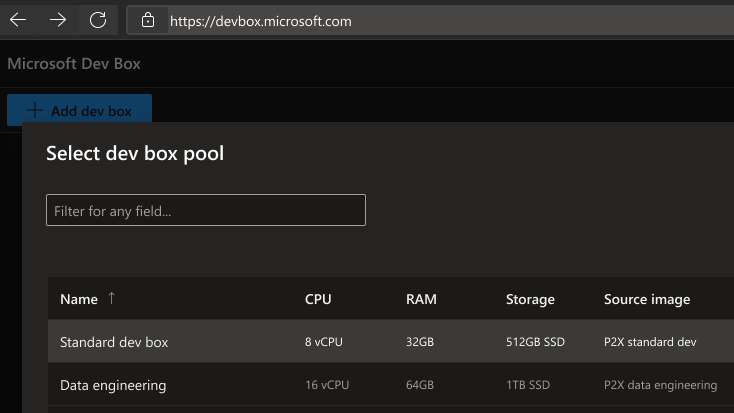Select the Data engineering pool name
The height and width of the screenshot is (413, 734).
click(113, 385)
